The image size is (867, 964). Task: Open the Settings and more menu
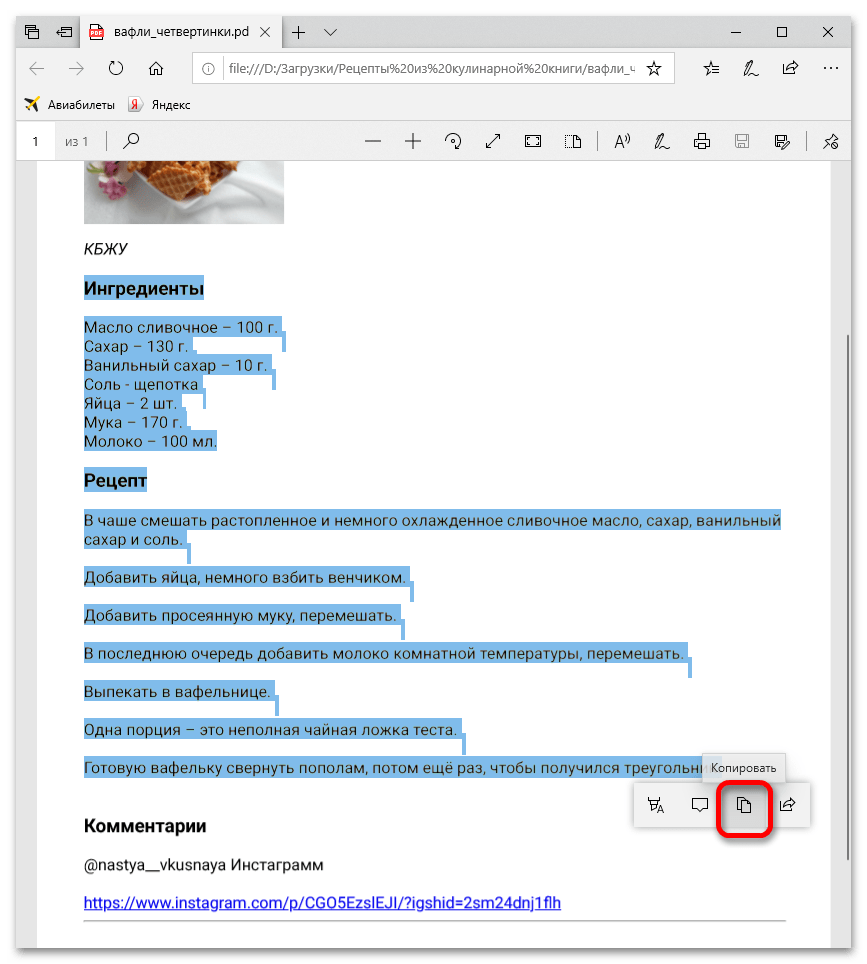point(830,69)
